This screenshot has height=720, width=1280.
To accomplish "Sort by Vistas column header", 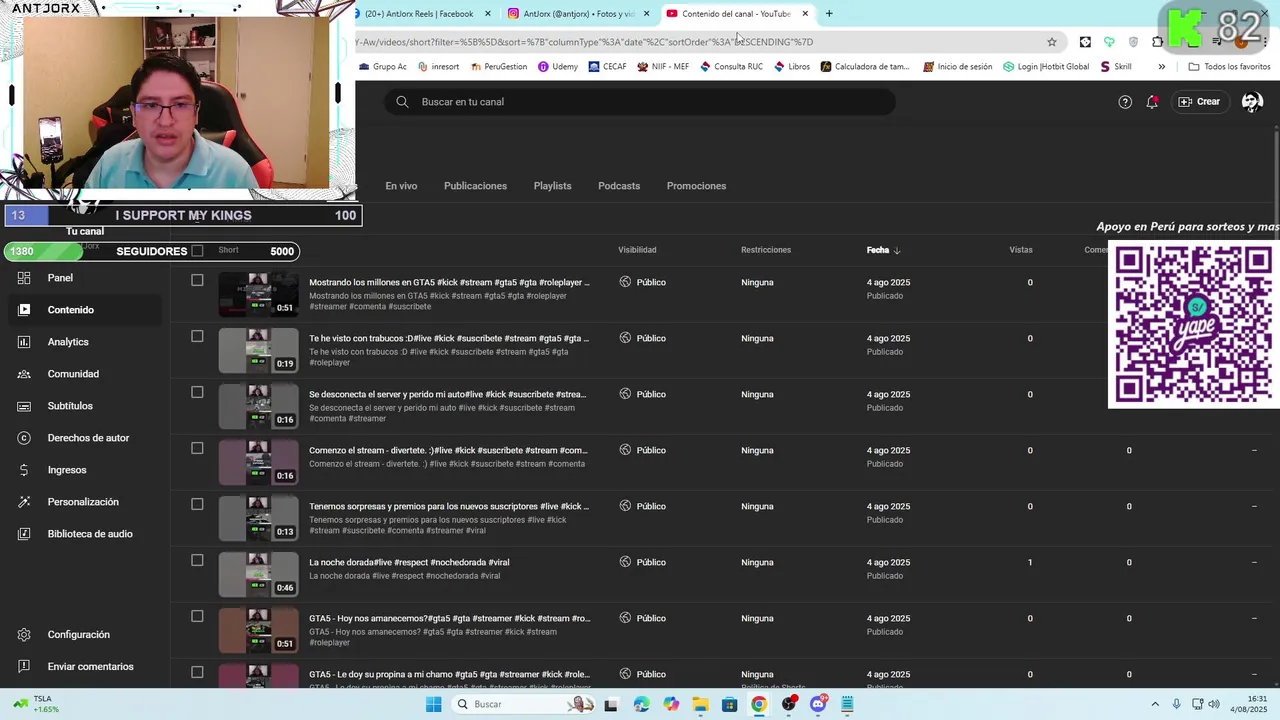I will [x=1021, y=250].
